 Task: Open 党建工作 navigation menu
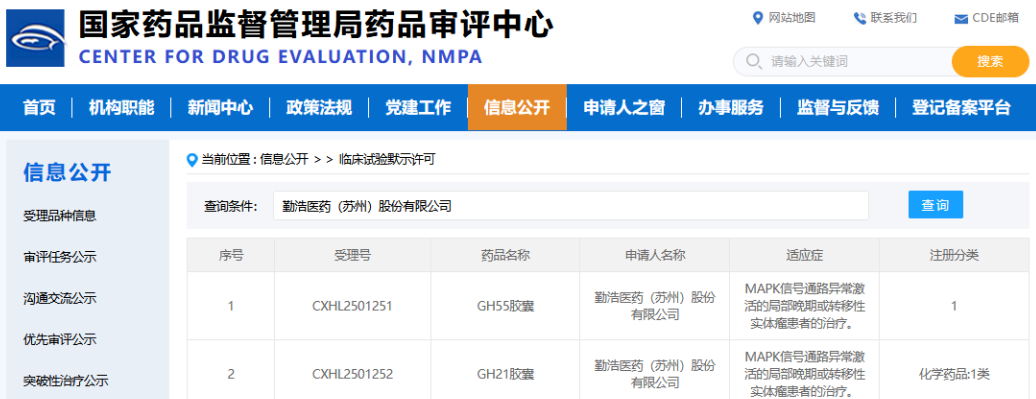[x=418, y=108]
